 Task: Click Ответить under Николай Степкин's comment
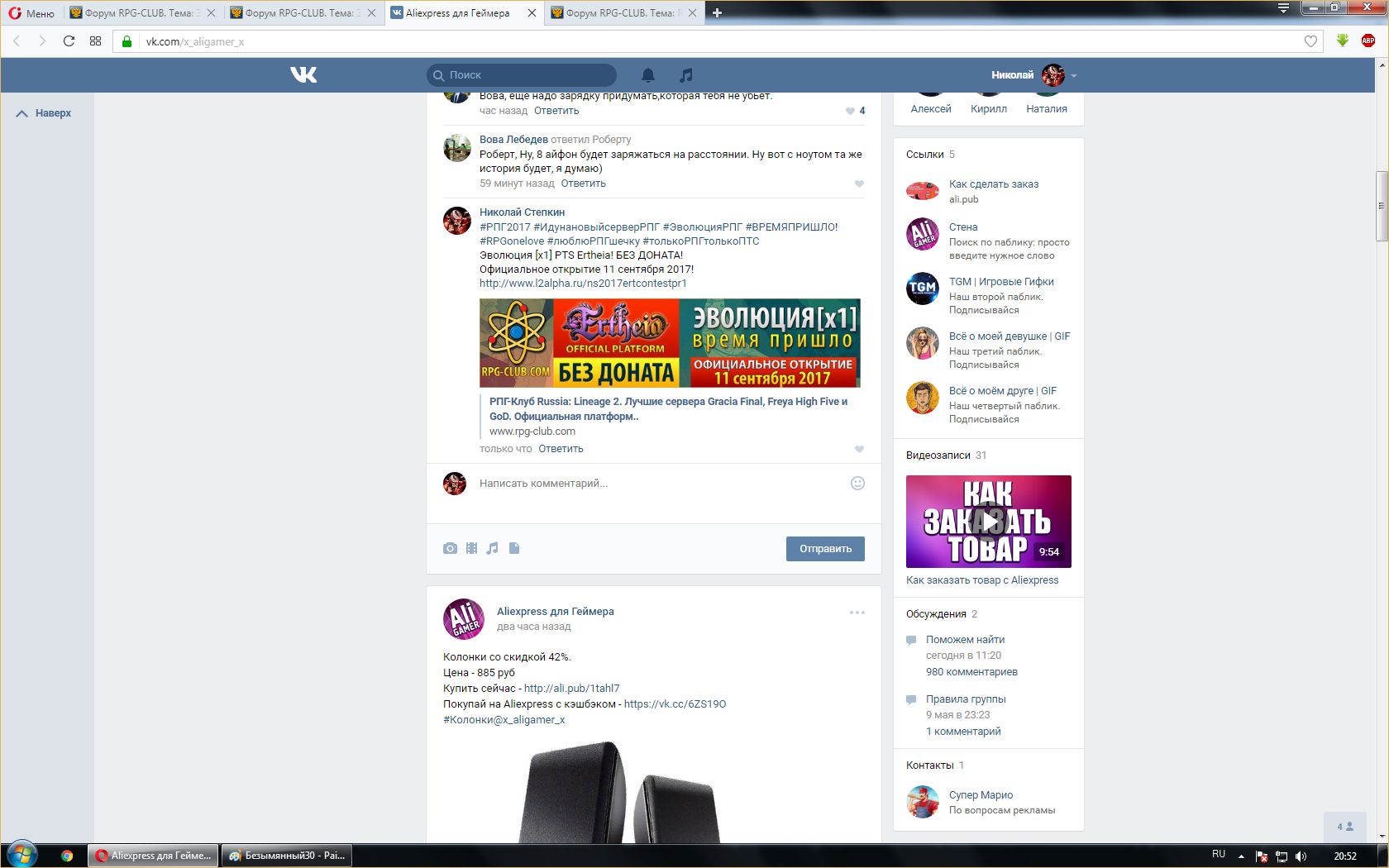click(561, 449)
